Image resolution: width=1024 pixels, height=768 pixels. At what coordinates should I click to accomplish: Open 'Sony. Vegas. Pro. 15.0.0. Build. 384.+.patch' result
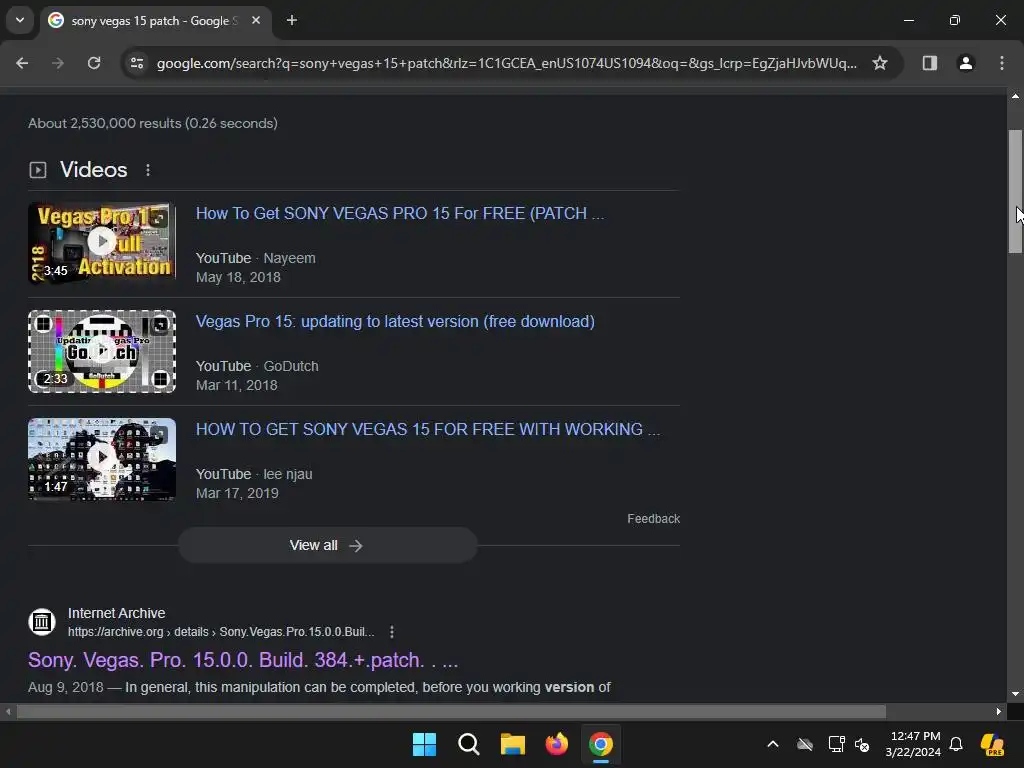pos(243,660)
